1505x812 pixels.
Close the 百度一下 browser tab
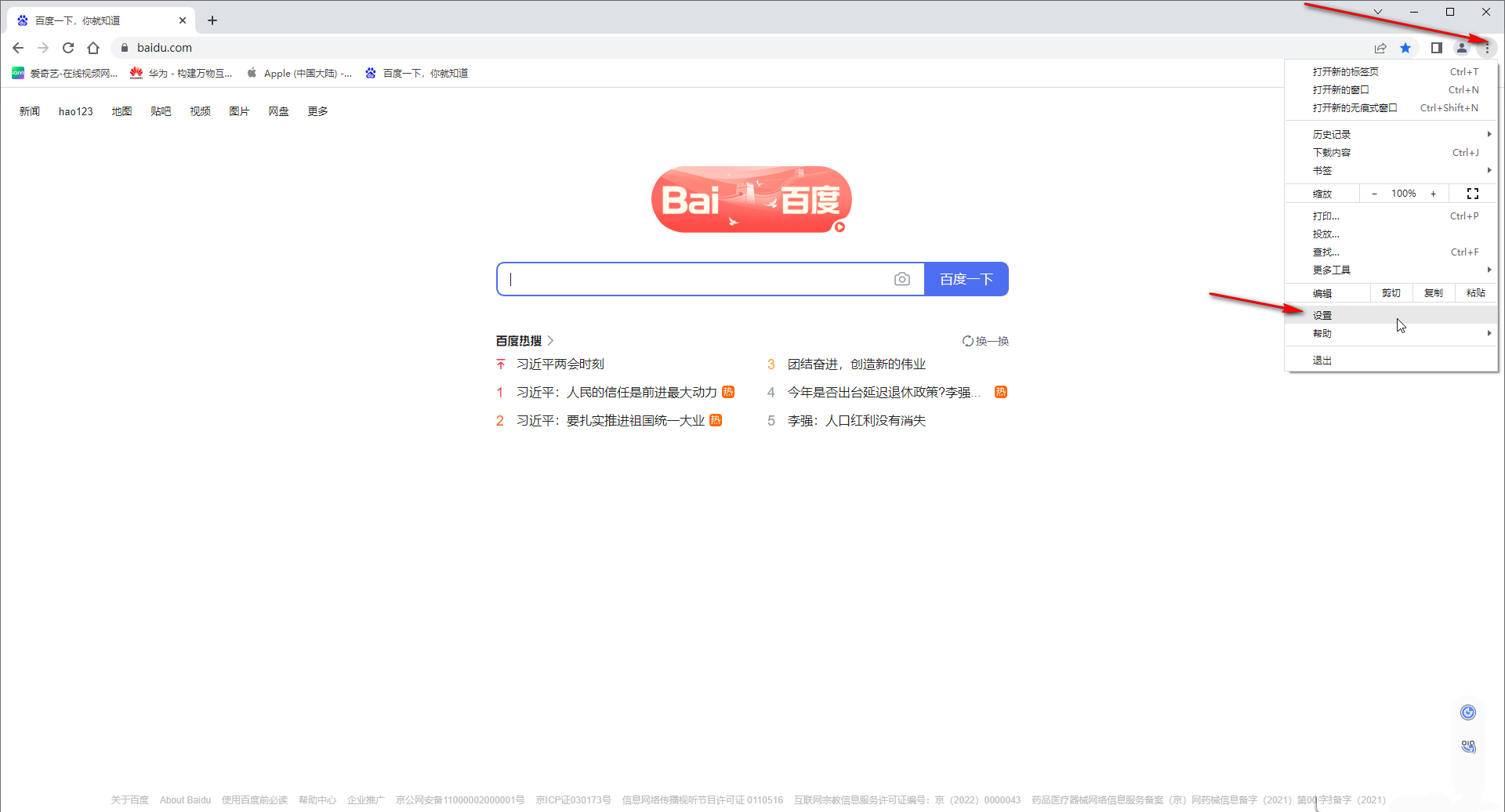click(183, 20)
